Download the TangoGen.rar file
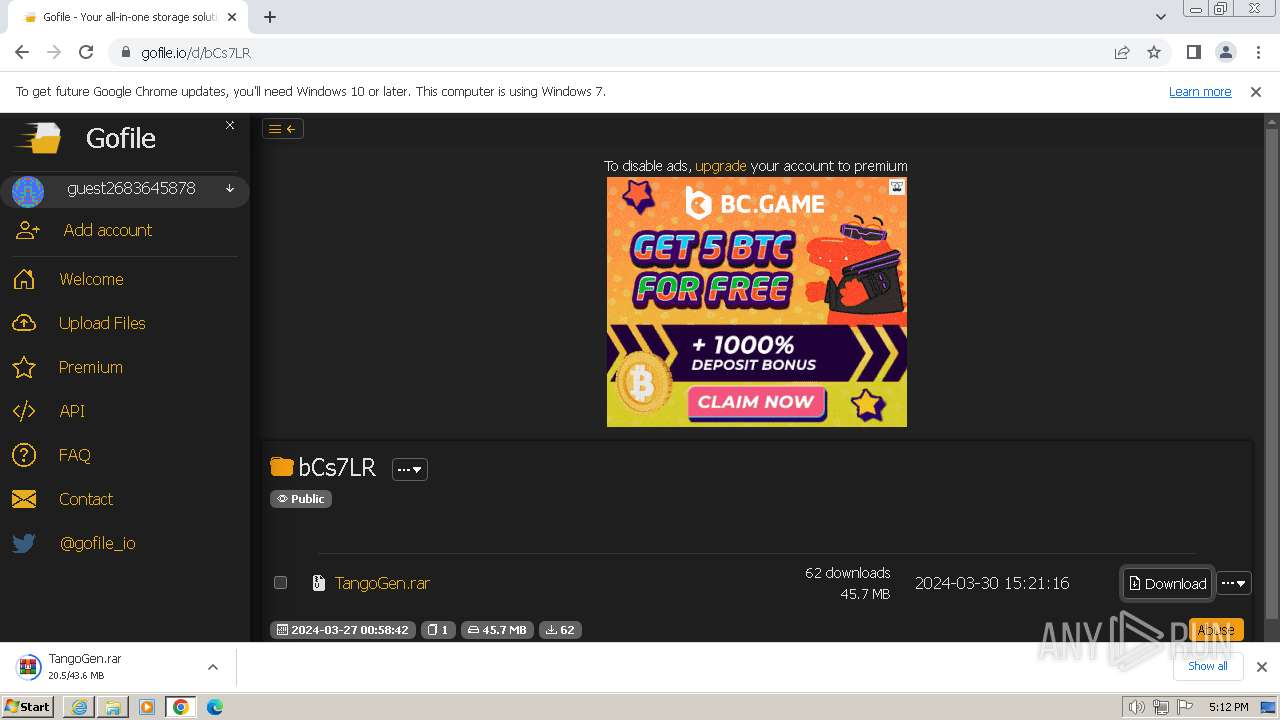The image size is (1280, 720). (1168, 583)
